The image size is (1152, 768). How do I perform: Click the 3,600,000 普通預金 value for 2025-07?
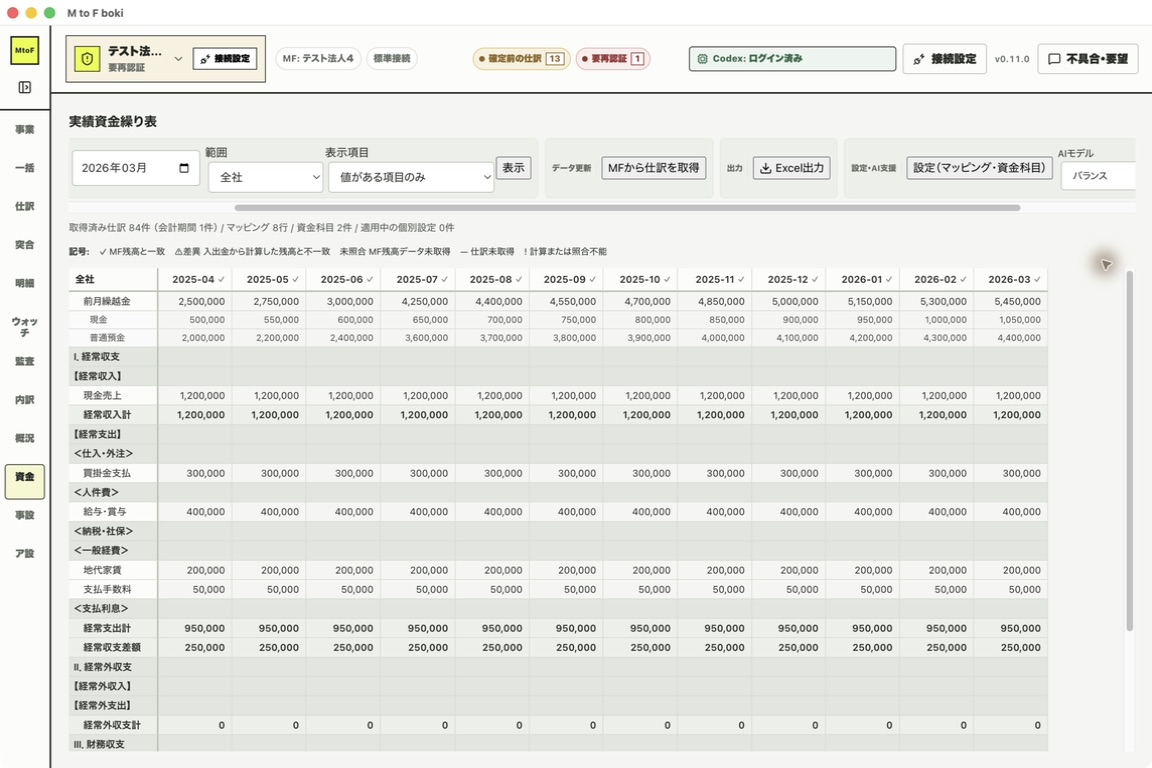point(426,338)
